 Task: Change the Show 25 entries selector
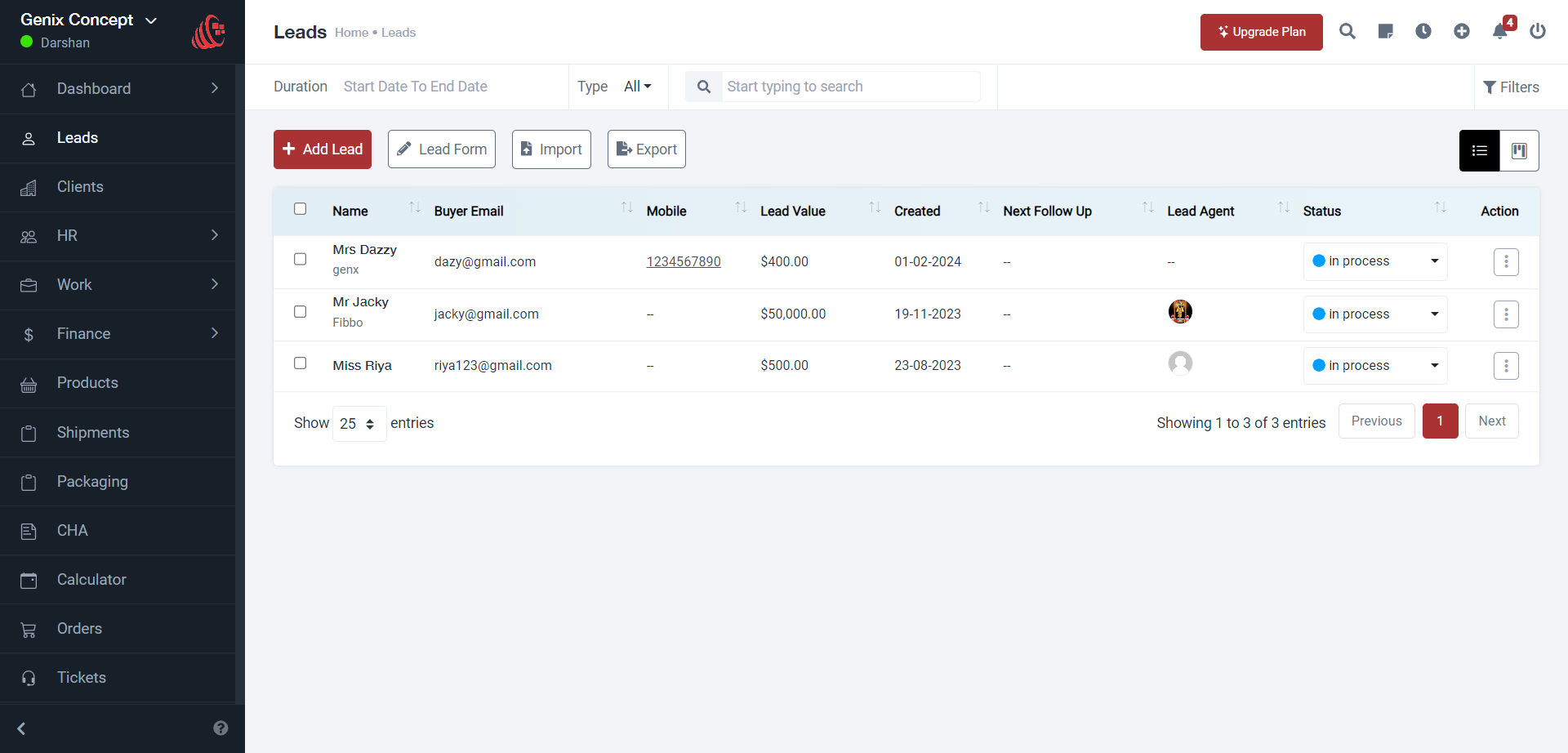click(x=359, y=424)
